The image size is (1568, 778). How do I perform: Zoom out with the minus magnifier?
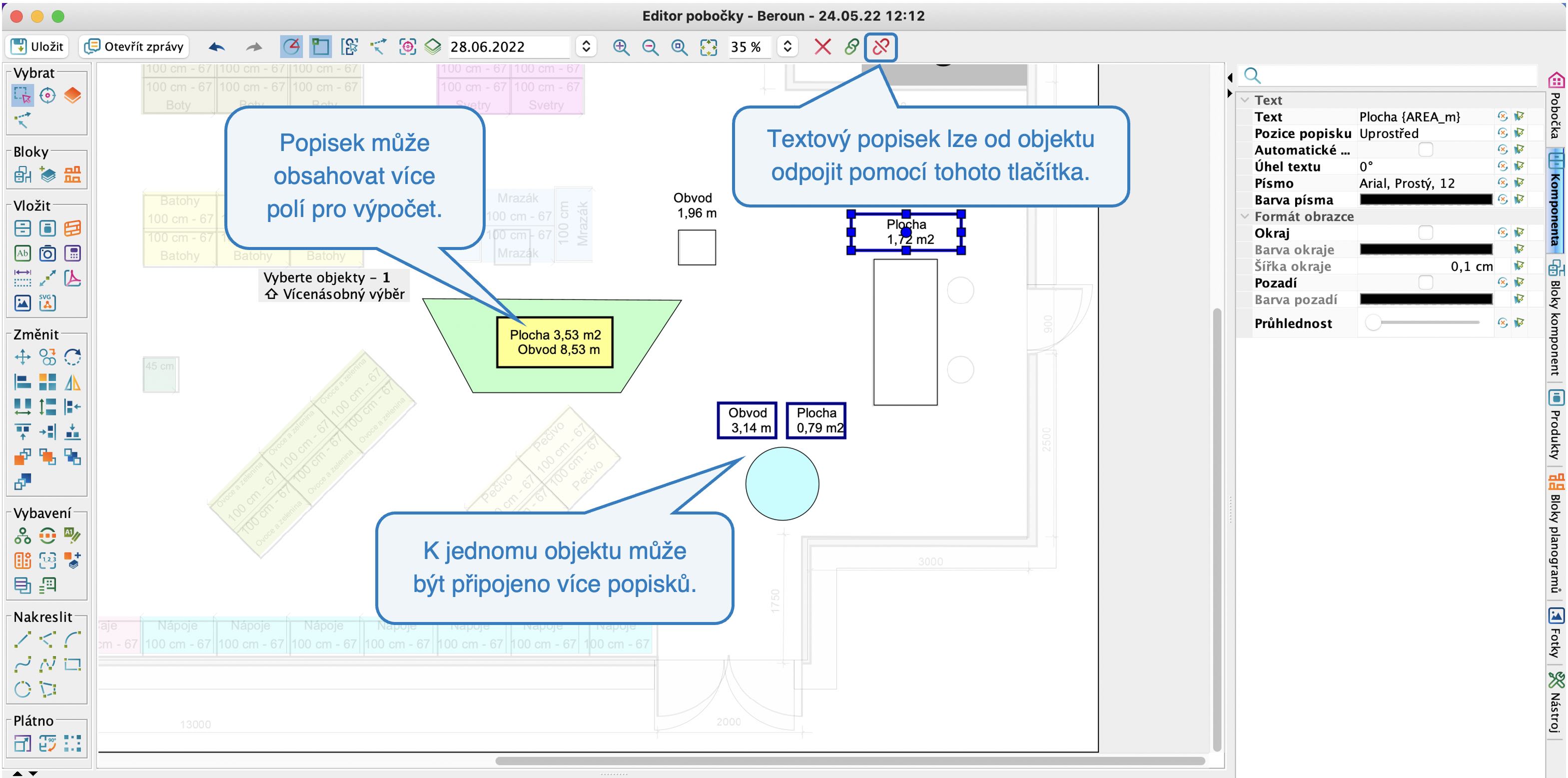pos(650,47)
